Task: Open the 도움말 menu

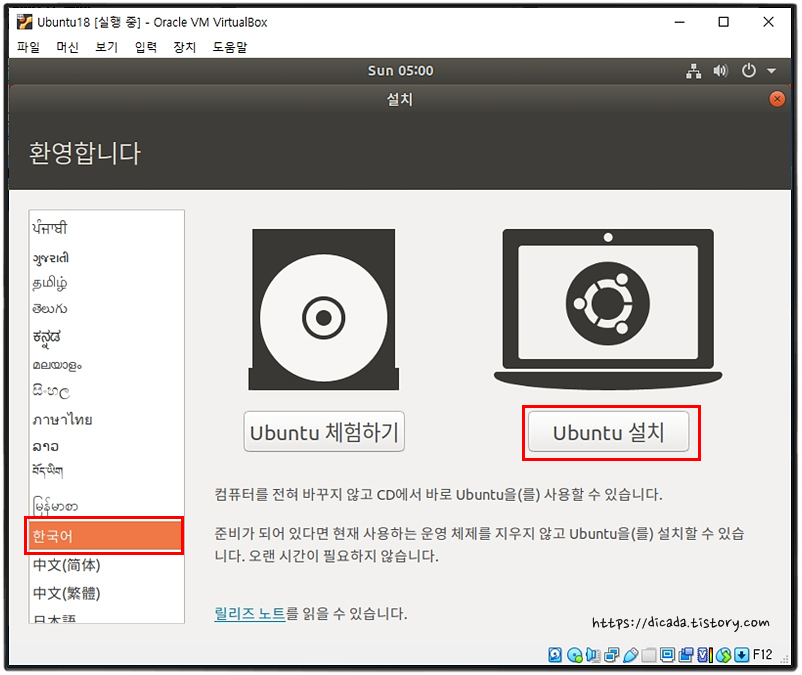Action: click(x=230, y=47)
